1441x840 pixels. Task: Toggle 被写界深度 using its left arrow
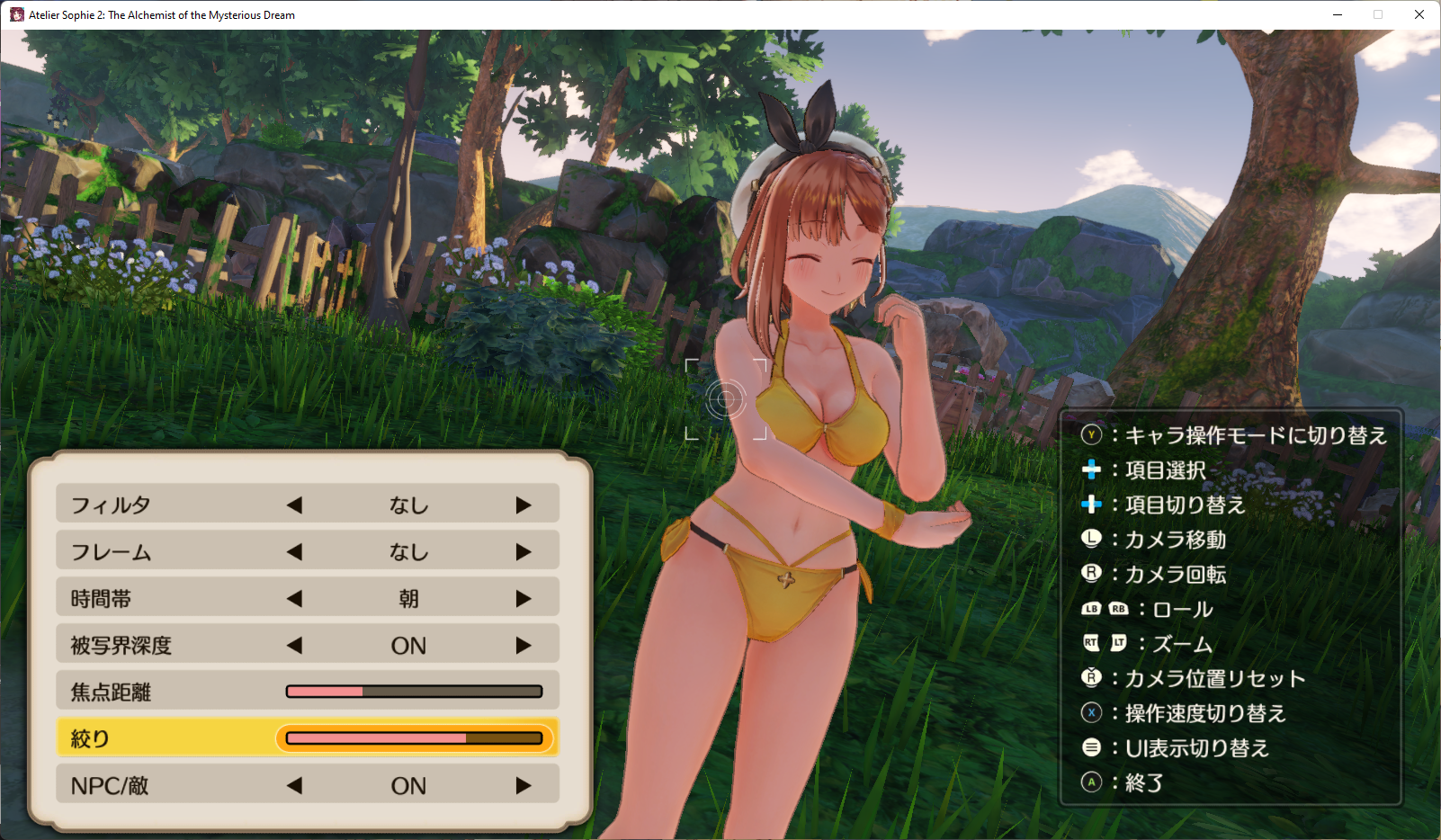294,646
